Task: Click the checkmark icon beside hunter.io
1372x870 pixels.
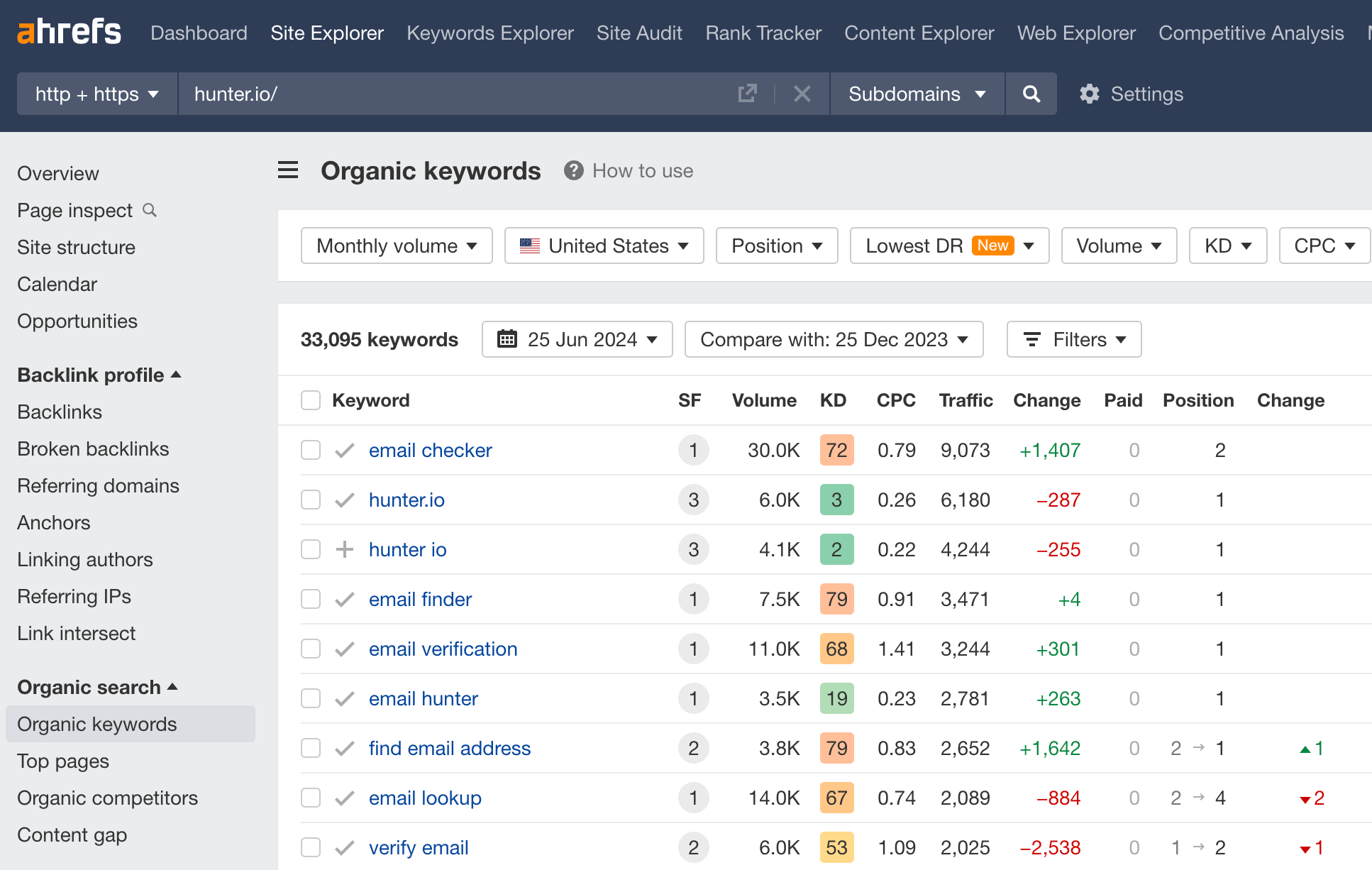Action: (x=345, y=500)
